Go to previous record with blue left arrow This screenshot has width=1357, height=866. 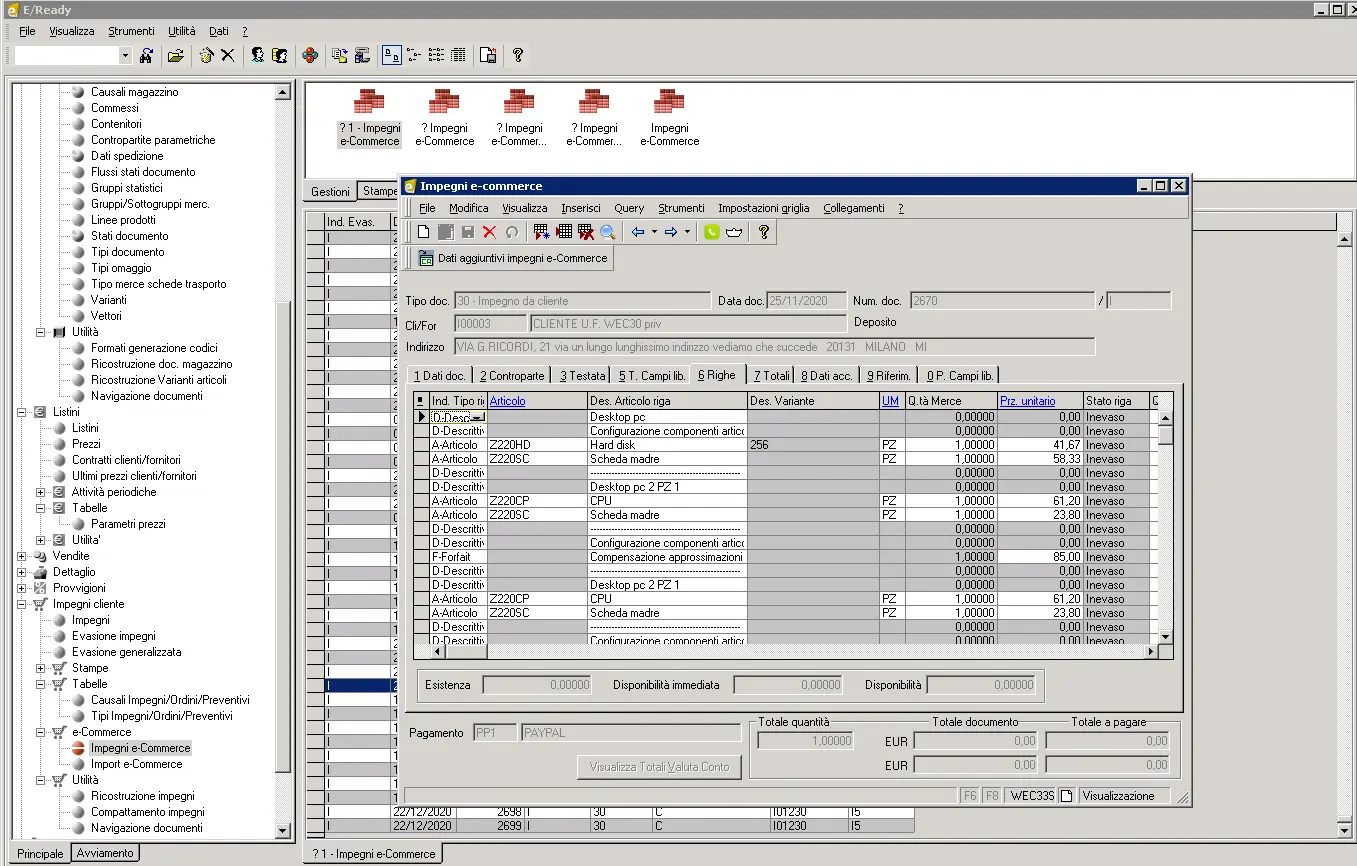click(637, 232)
